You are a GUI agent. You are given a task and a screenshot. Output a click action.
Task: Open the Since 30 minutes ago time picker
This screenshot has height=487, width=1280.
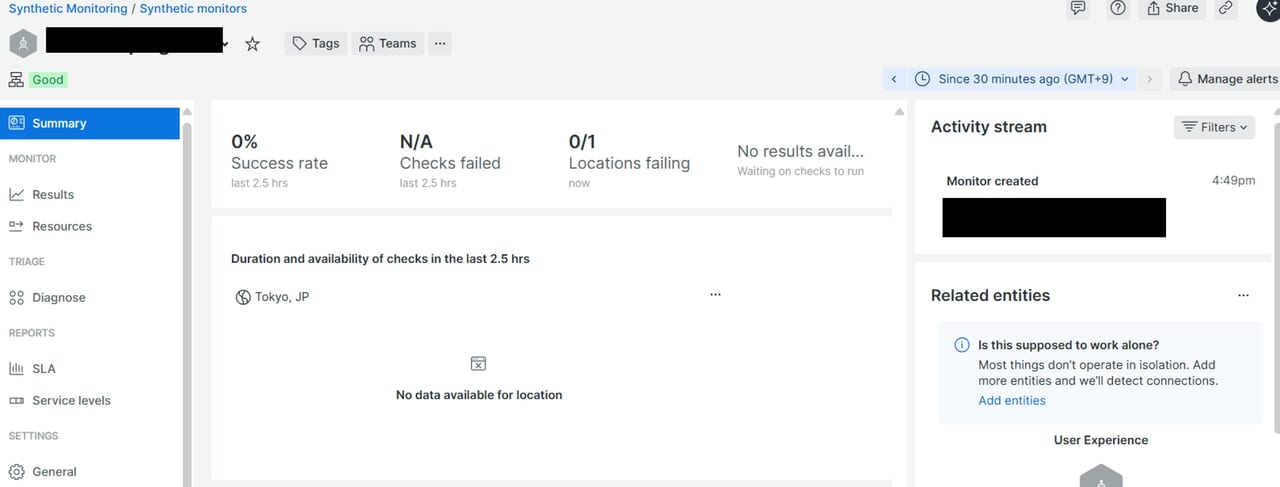click(x=1023, y=79)
